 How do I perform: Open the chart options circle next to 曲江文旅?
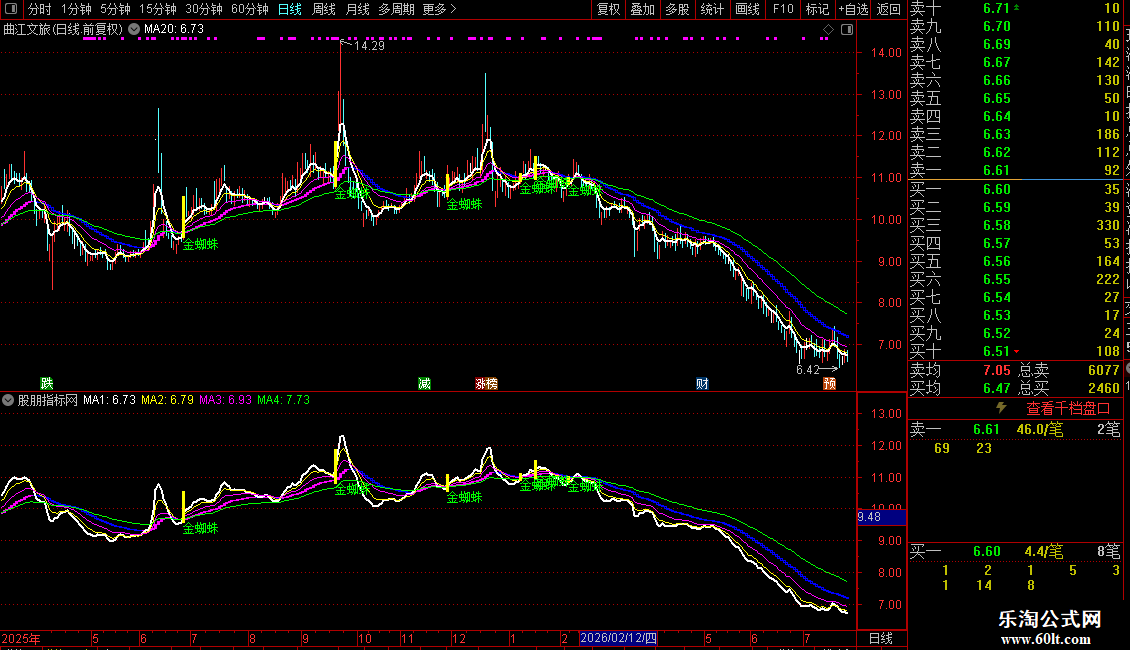click(x=134, y=29)
